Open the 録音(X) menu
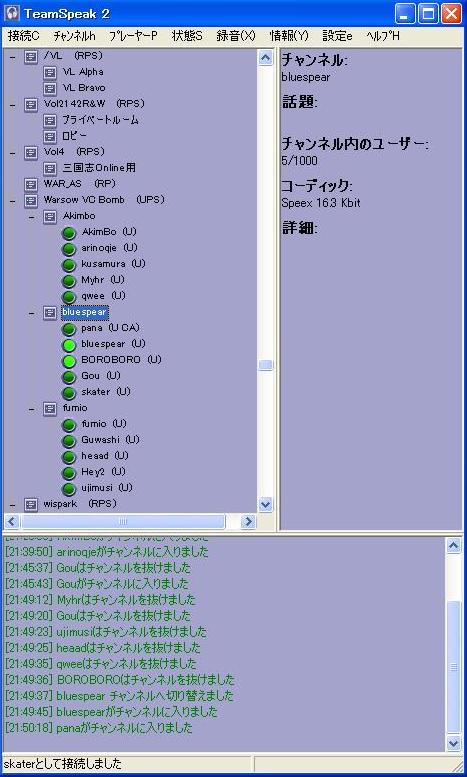 coord(236,36)
